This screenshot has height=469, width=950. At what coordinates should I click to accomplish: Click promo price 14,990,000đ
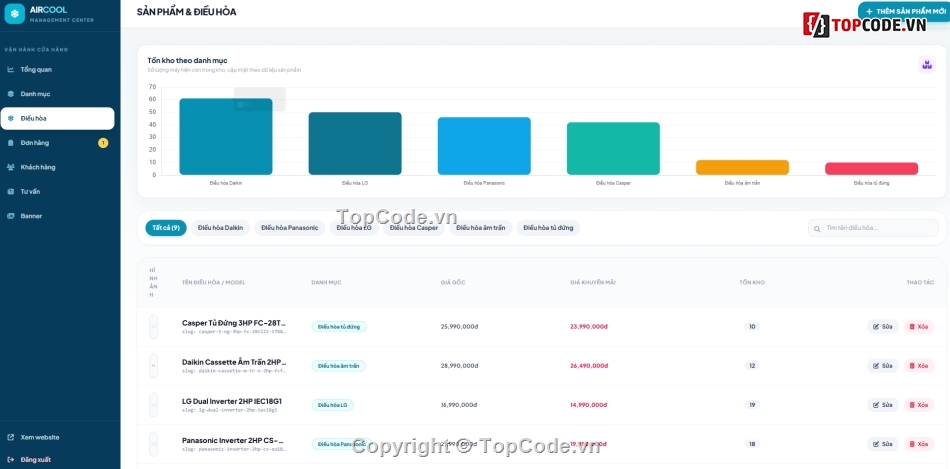(x=589, y=405)
